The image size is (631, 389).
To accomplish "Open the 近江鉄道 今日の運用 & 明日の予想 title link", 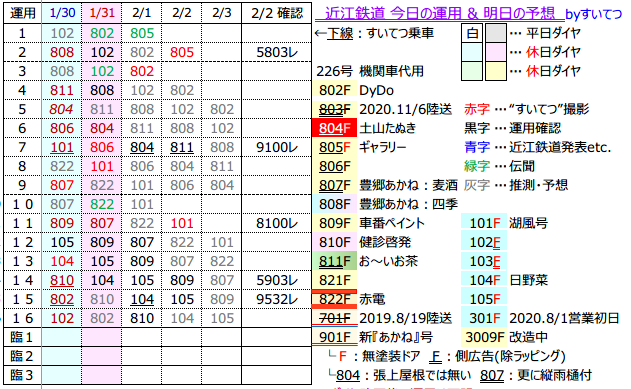I will pos(439,13).
